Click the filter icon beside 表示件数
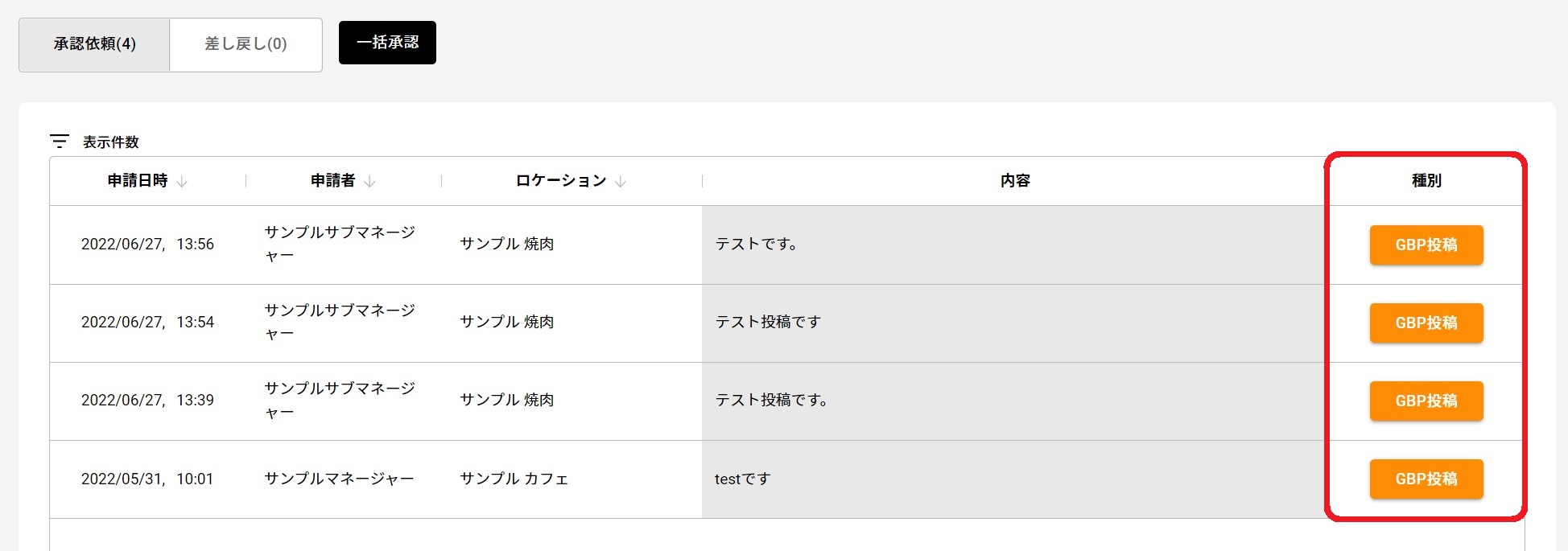 59,142
